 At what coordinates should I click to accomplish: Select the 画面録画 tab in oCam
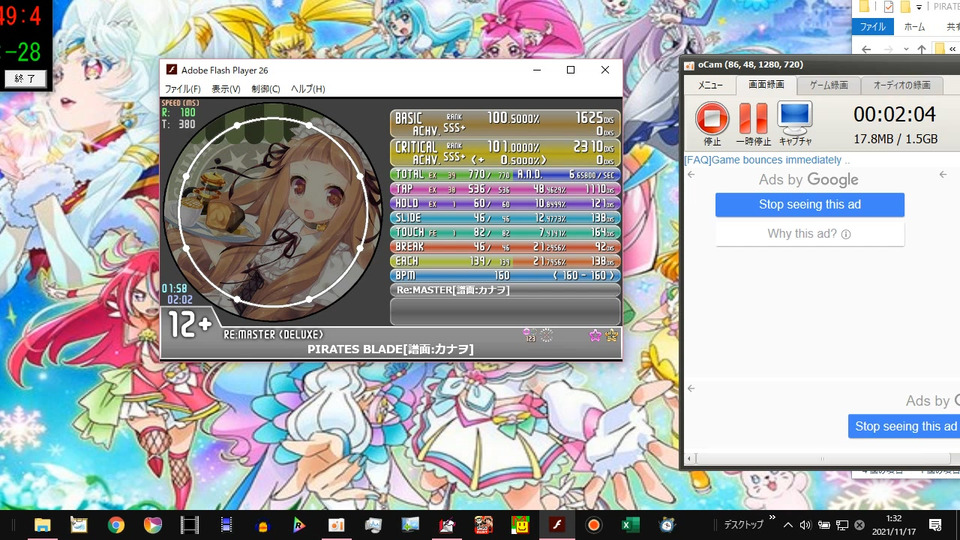pyautogui.click(x=766, y=84)
